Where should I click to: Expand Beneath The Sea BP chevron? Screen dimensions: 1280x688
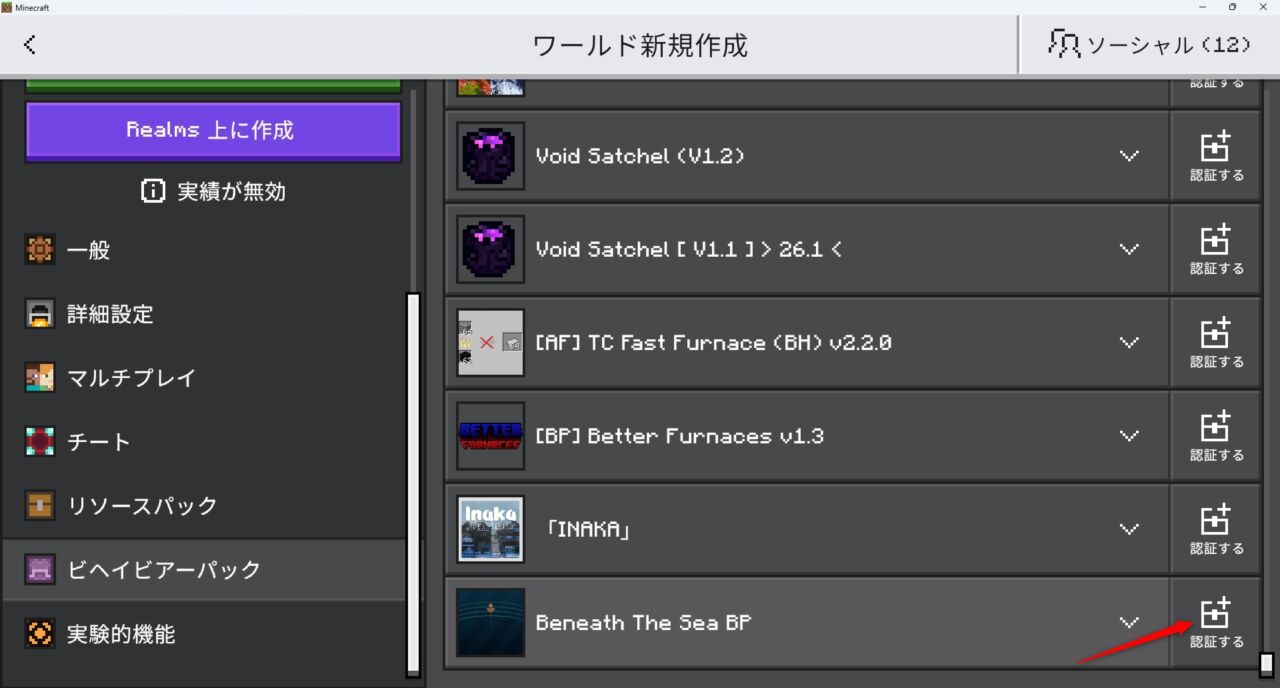pyautogui.click(x=1129, y=622)
